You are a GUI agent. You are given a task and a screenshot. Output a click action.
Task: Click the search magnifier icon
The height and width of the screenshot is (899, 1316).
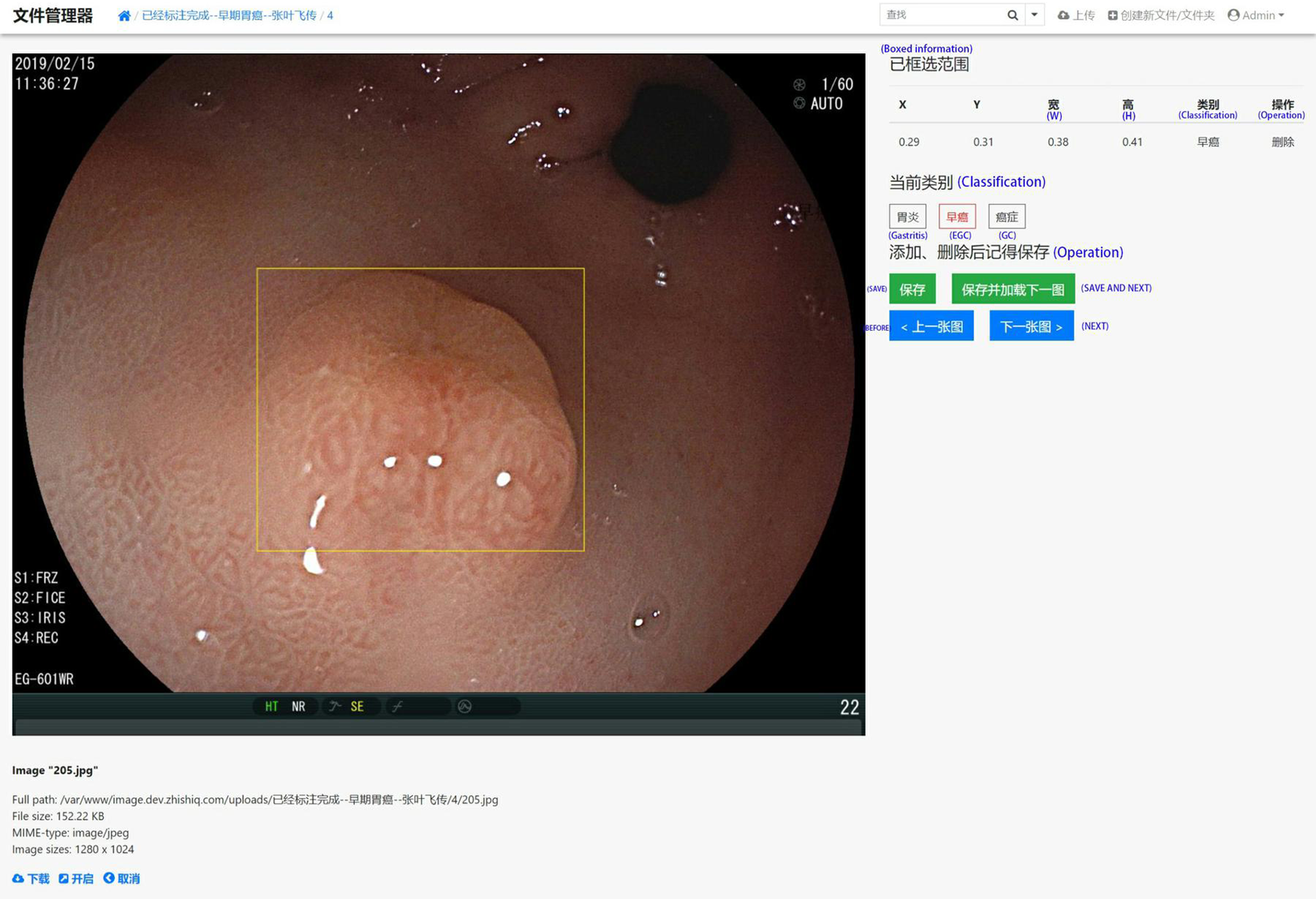1013,15
